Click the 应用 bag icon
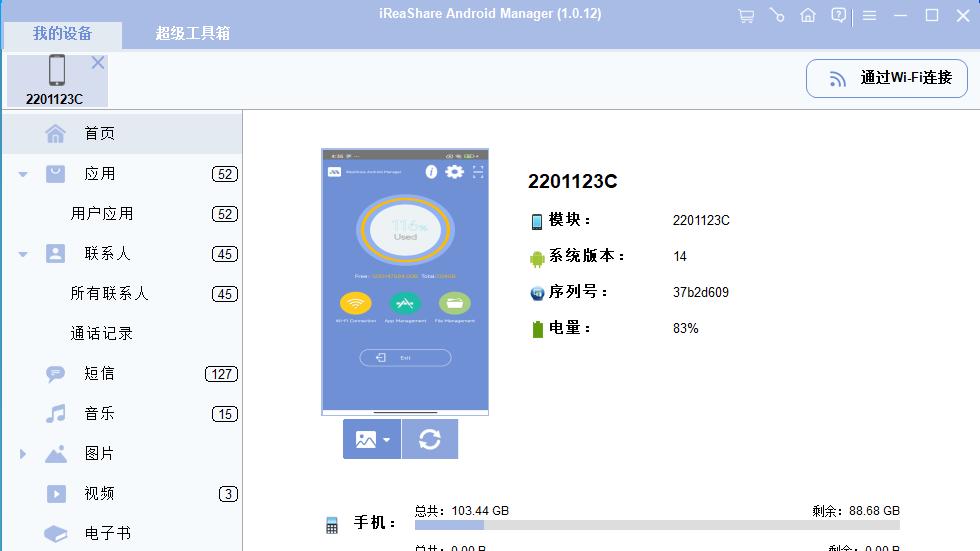The width and height of the screenshot is (980, 551). click(x=55, y=174)
